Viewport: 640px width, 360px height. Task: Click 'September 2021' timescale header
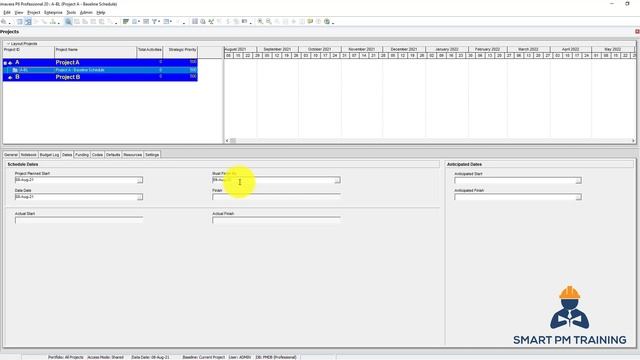(x=277, y=49)
